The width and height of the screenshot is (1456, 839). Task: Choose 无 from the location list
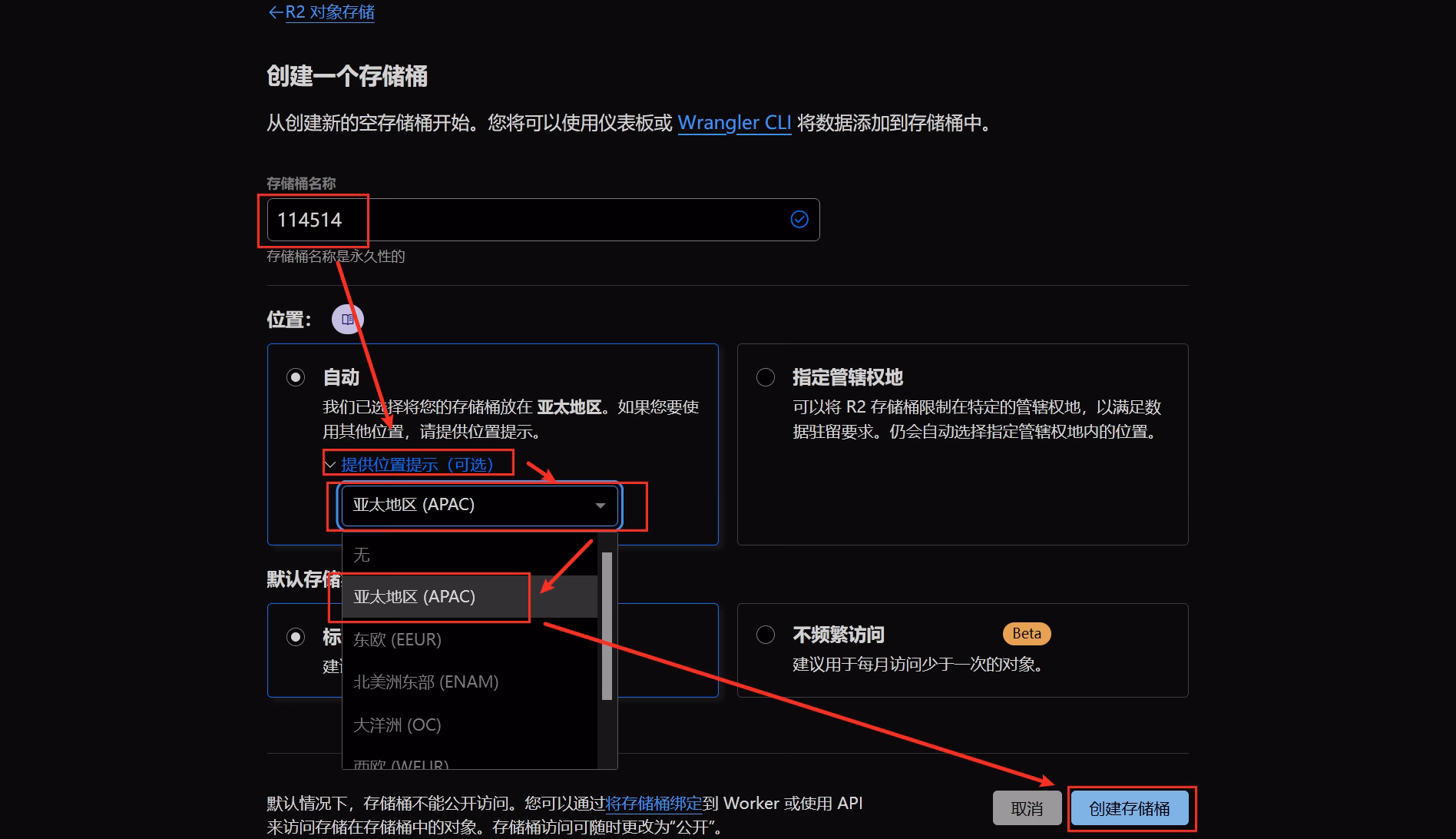click(361, 555)
